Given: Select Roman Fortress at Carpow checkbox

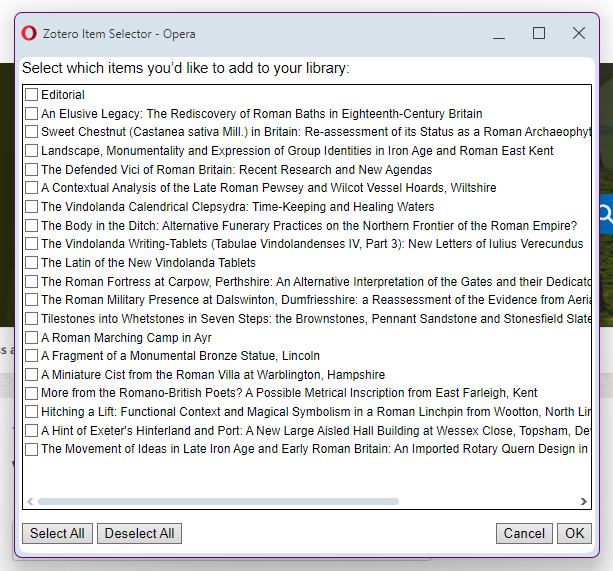Looking at the screenshot, I should tap(31, 282).
